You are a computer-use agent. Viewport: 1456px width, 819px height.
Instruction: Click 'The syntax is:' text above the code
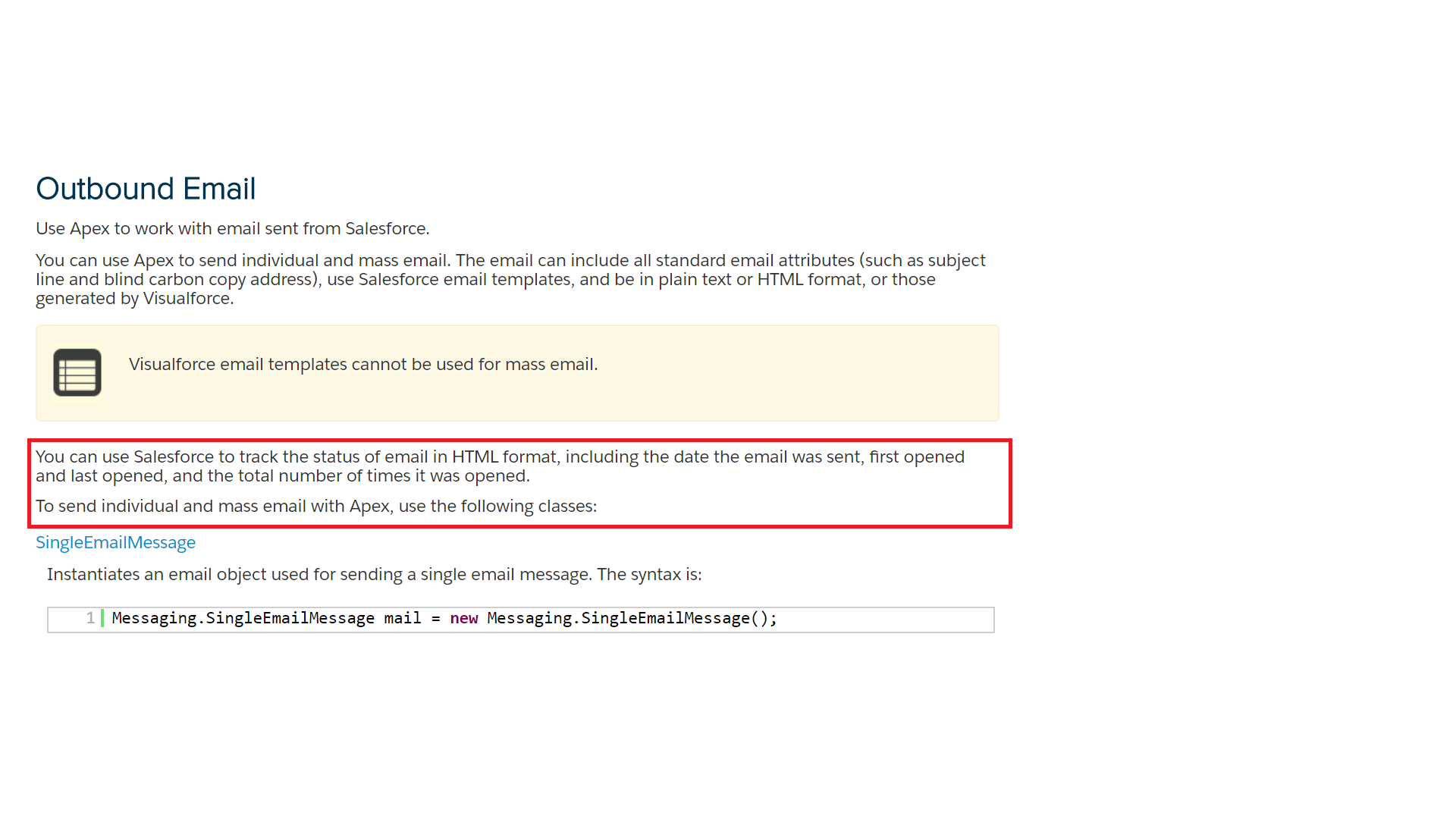click(649, 574)
